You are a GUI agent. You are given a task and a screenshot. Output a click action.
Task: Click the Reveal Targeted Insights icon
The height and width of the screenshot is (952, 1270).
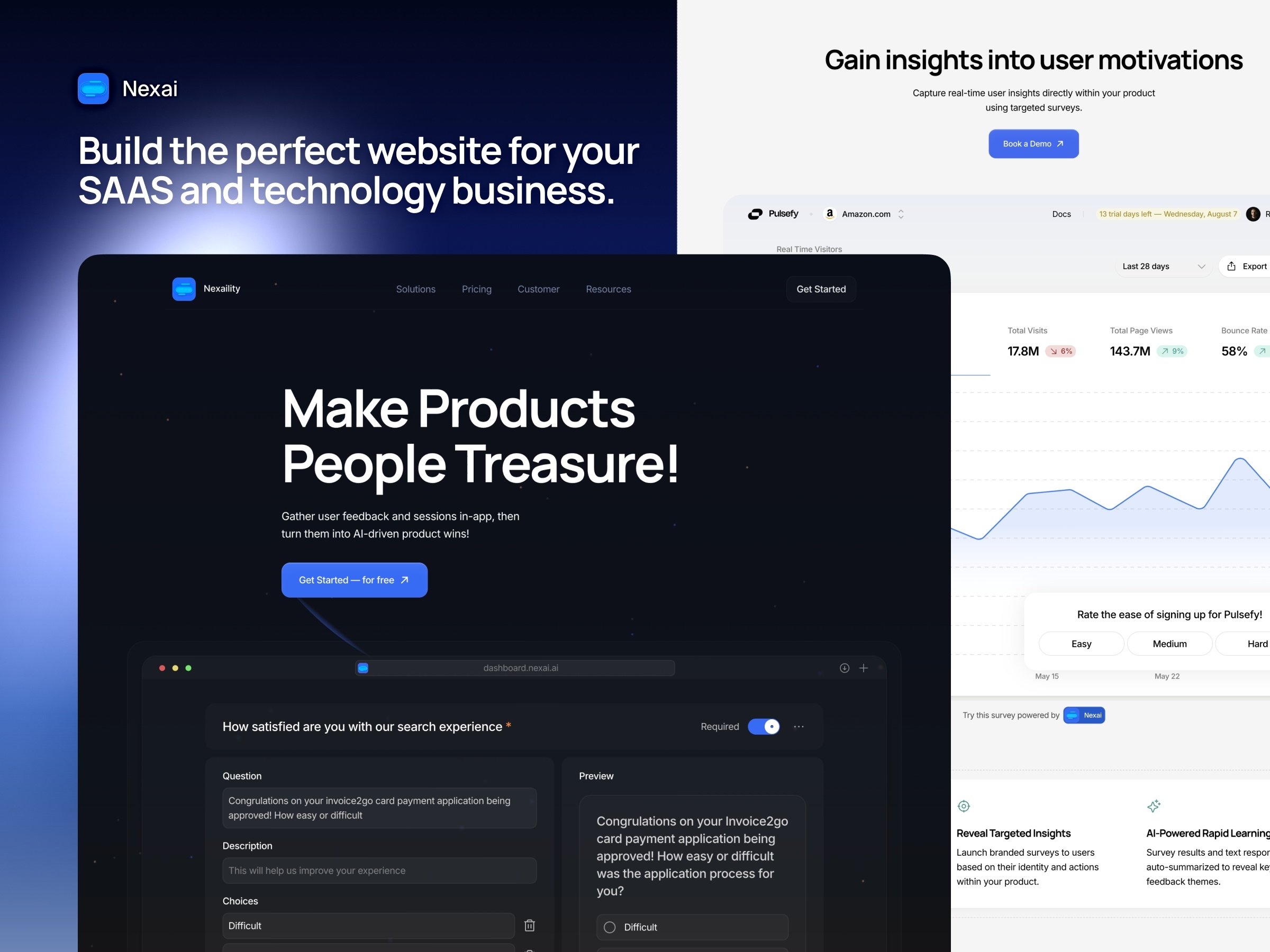click(x=965, y=806)
